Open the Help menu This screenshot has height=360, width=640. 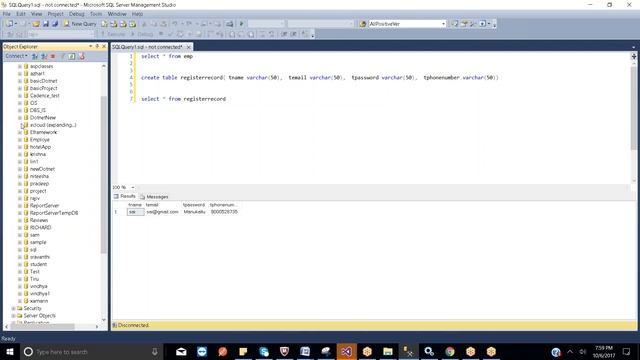pyautogui.click(x=137, y=14)
